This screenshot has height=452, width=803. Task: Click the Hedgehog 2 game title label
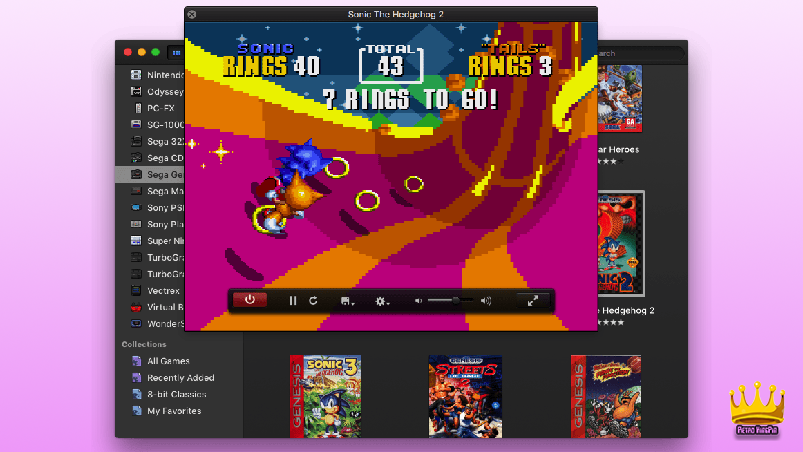(x=626, y=310)
